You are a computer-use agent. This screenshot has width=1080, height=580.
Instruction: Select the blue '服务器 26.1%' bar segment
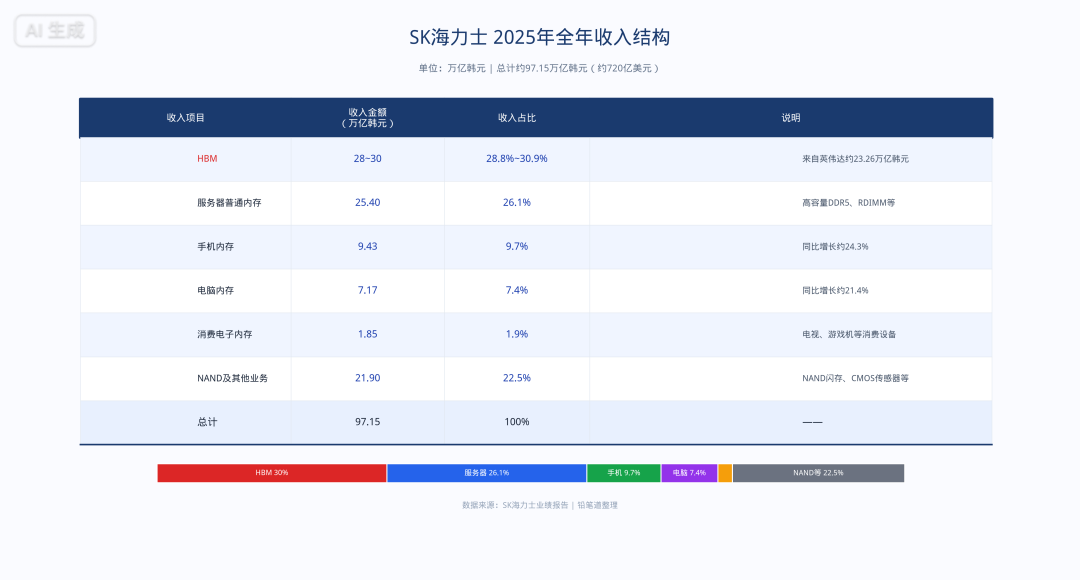[487, 473]
